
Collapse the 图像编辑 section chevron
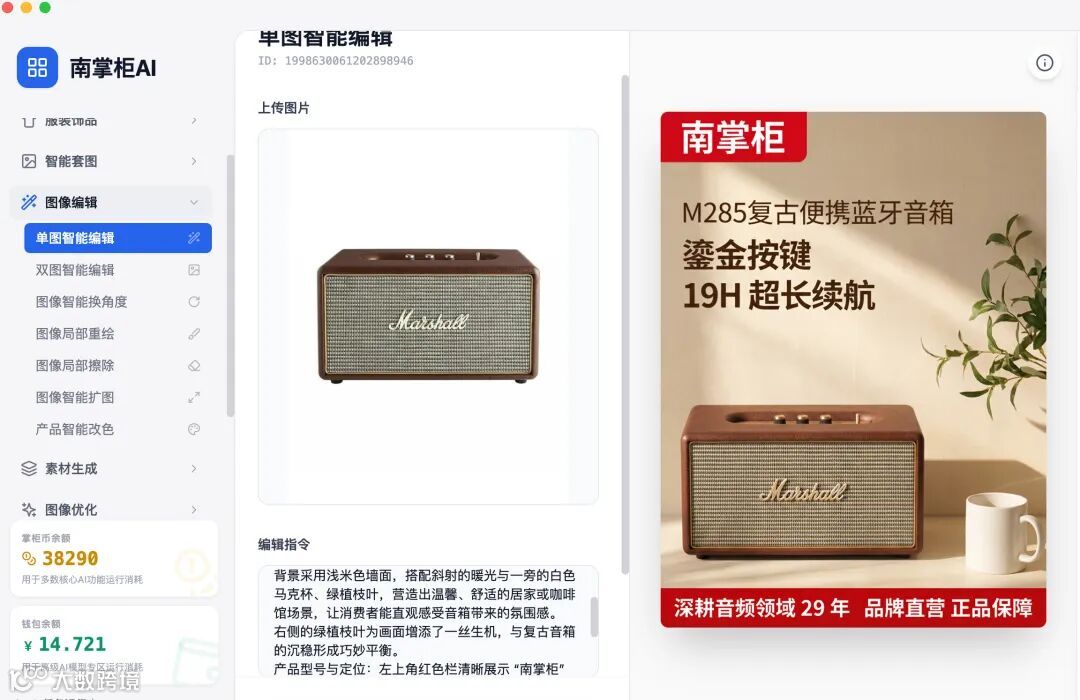point(194,202)
